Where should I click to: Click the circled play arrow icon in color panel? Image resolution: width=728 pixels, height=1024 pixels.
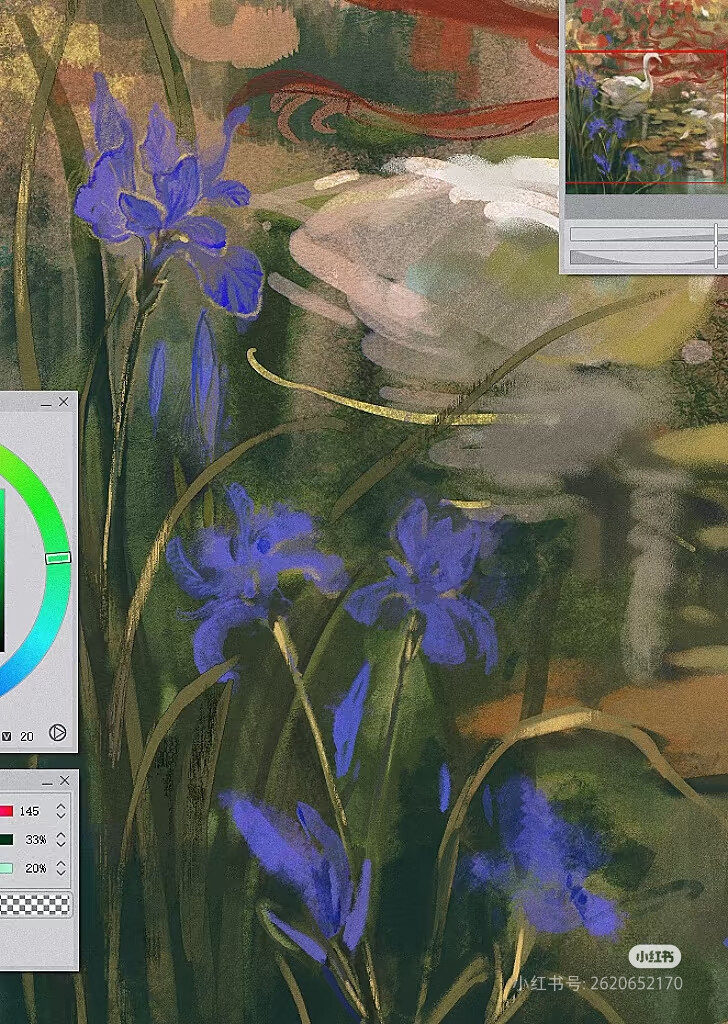[x=57, y=733]
